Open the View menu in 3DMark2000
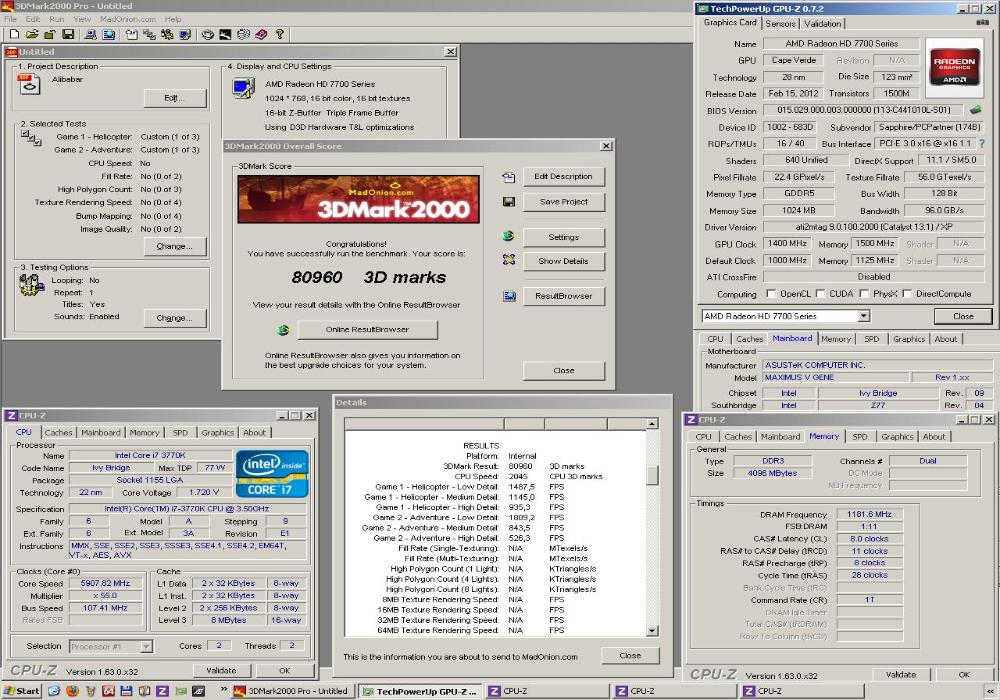 point(82,19)
